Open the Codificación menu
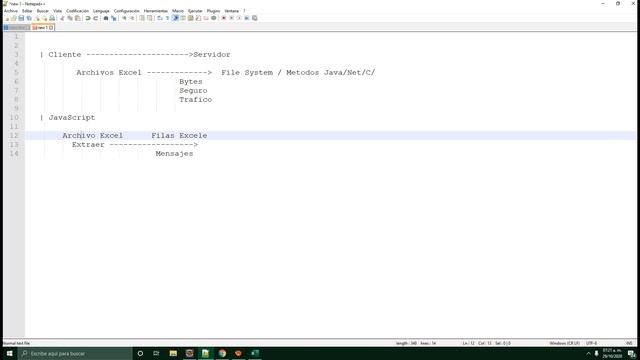This screenshot has height=360, width=640. tap(78, 11)
